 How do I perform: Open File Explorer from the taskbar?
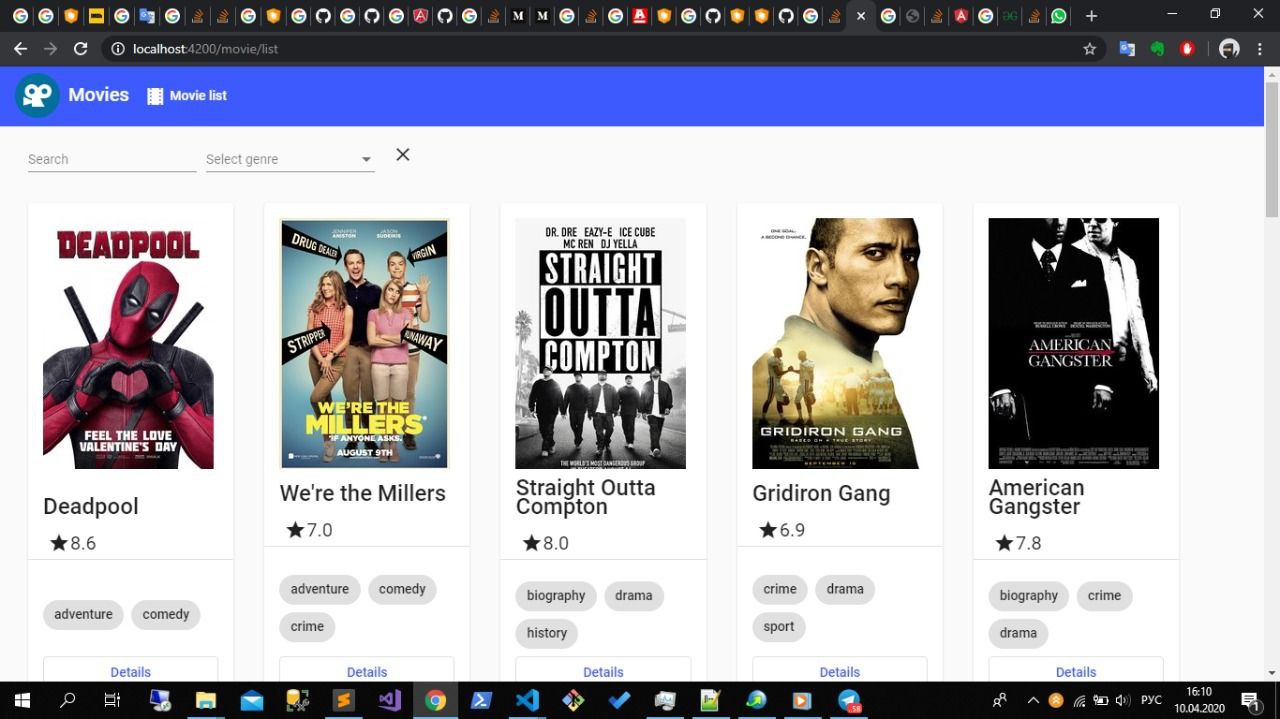(206, 700)
